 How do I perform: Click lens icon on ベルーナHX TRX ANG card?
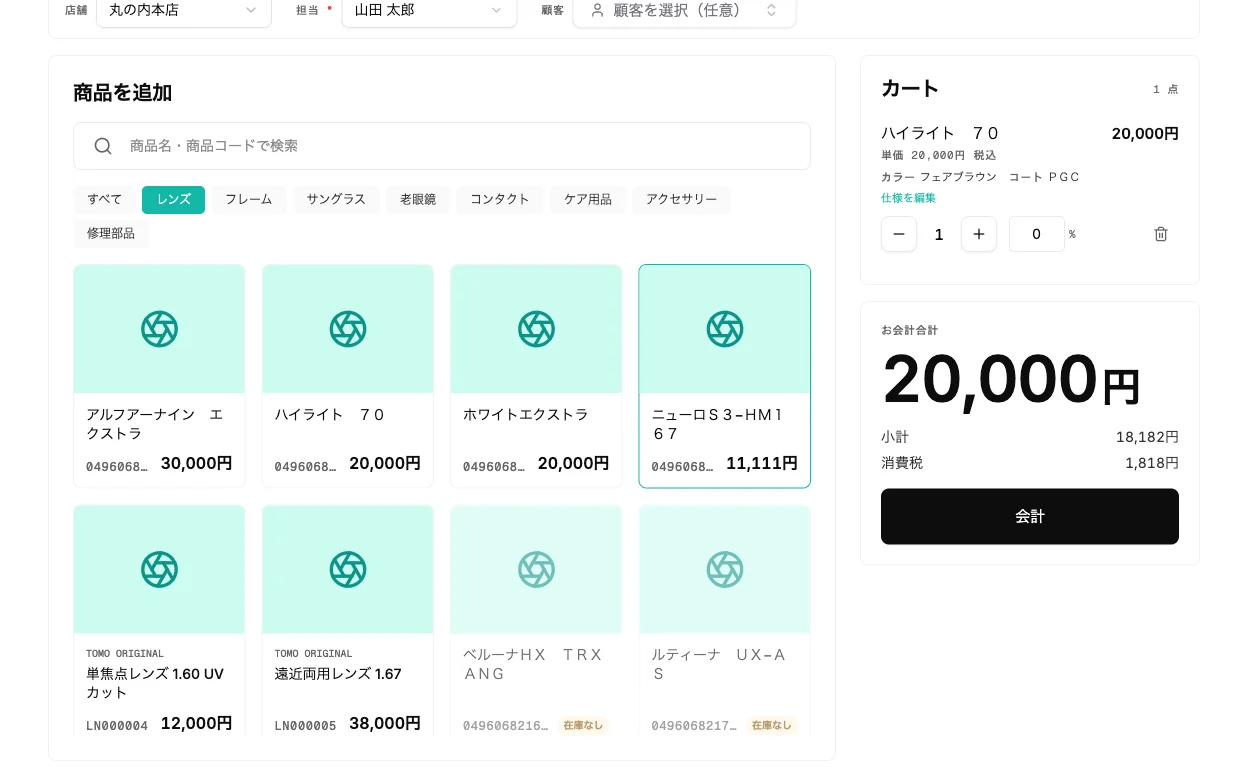[x=536, y=569]
